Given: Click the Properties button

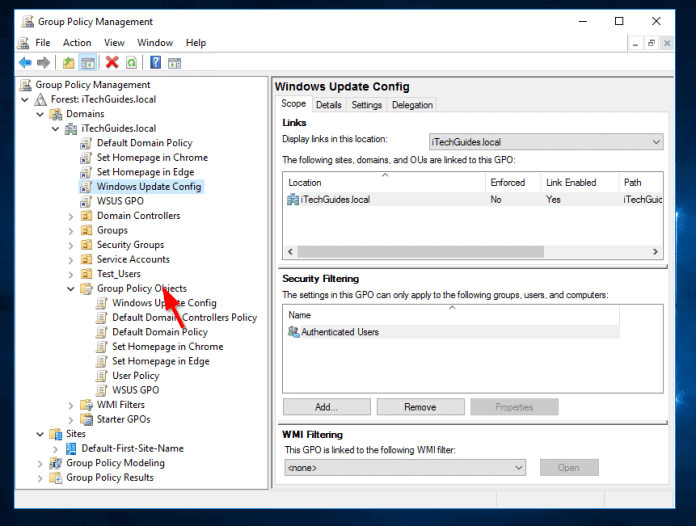Looking at the screenshot, I should click(x=514, y=407).
